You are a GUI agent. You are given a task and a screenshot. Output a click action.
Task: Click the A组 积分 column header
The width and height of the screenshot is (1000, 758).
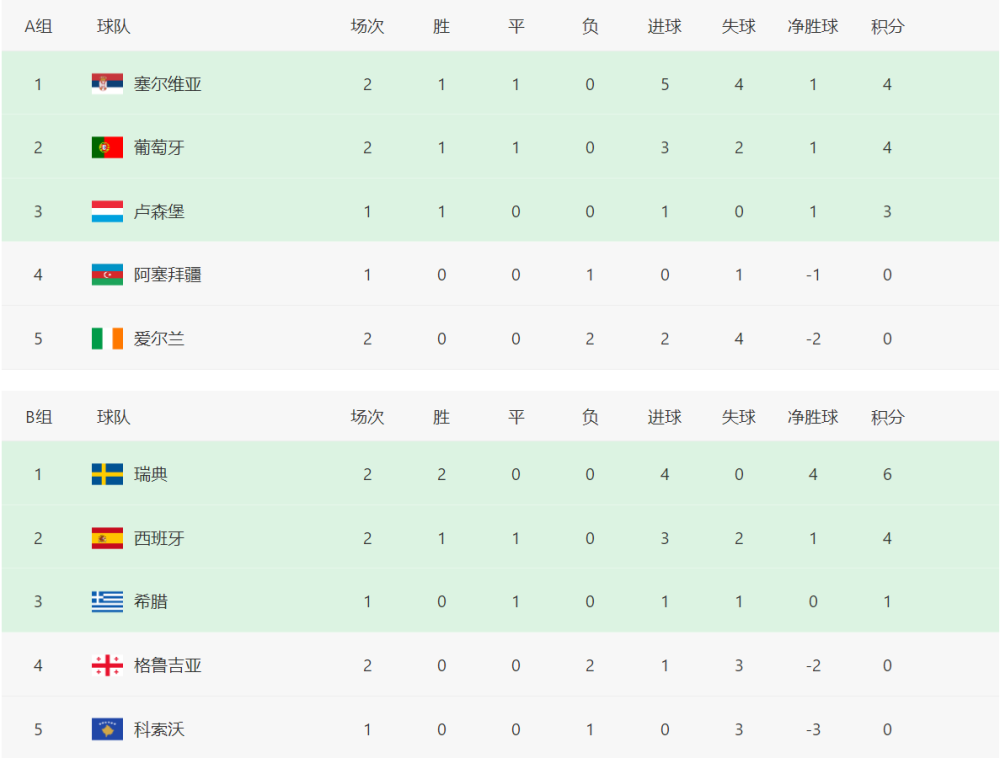tap(887, 27)
